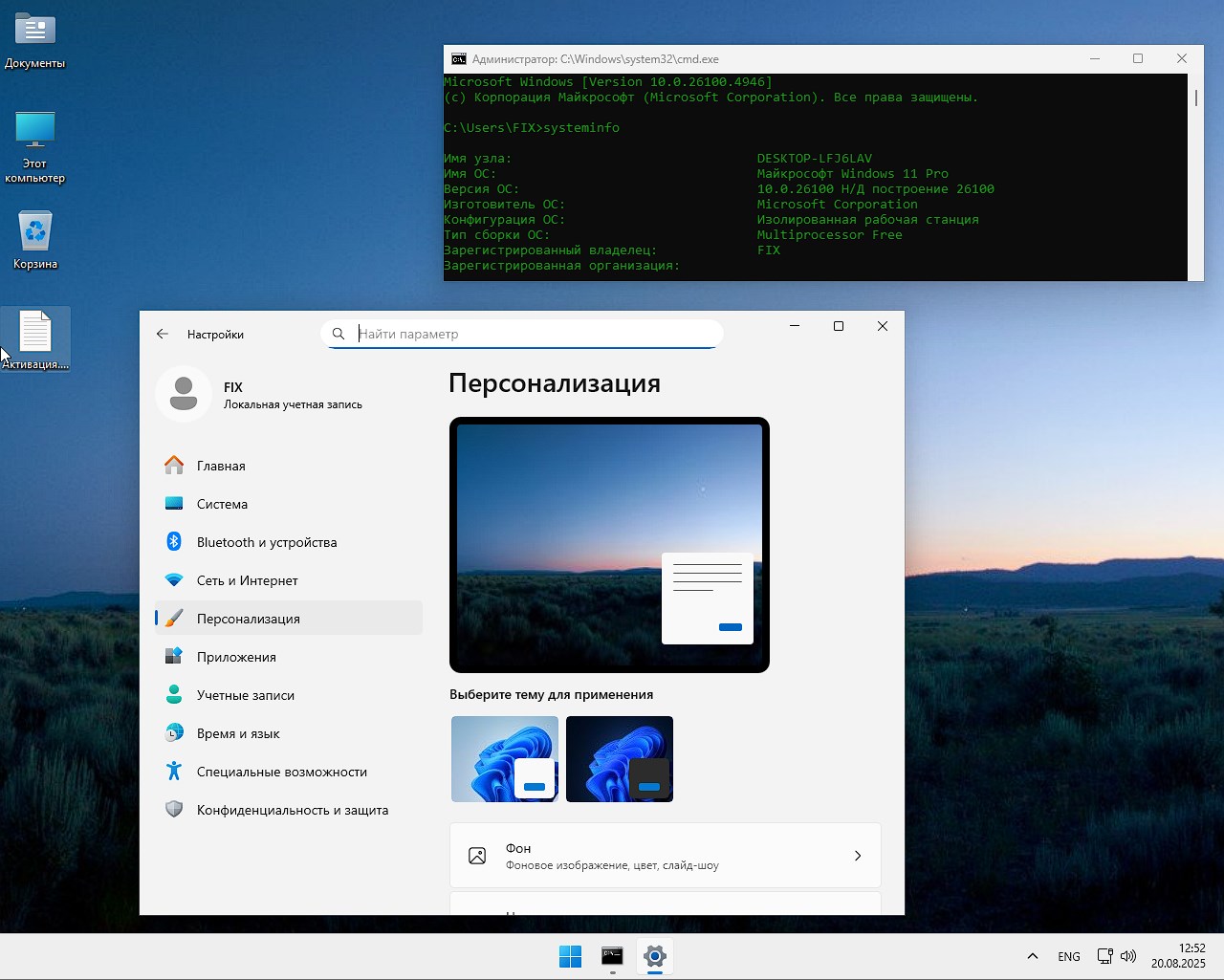The width and height of the screenshot is (1224, 980).
Task: Open the network tray icon
Action: (1104, 956)
